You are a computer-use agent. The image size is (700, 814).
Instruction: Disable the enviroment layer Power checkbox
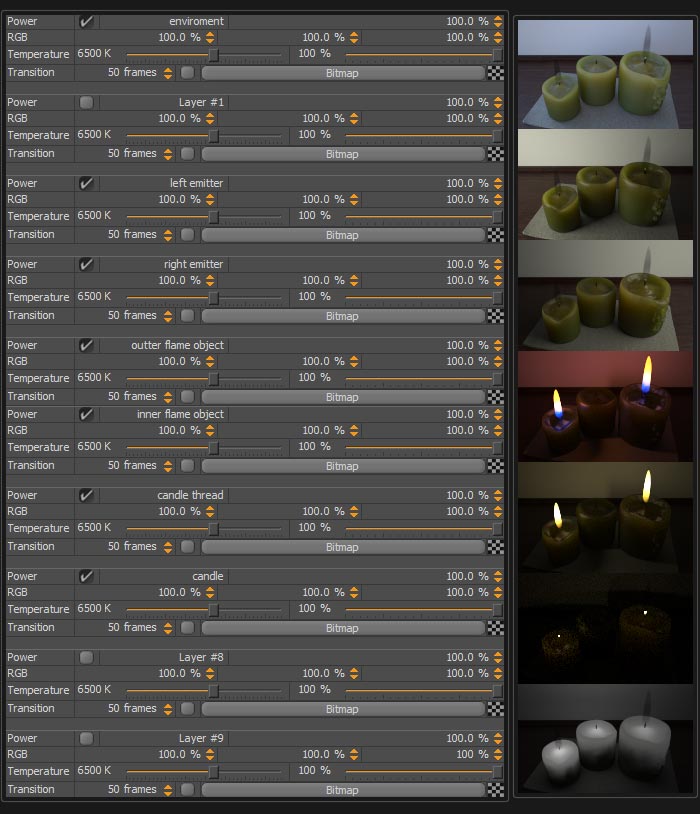[x=86, y=21]
